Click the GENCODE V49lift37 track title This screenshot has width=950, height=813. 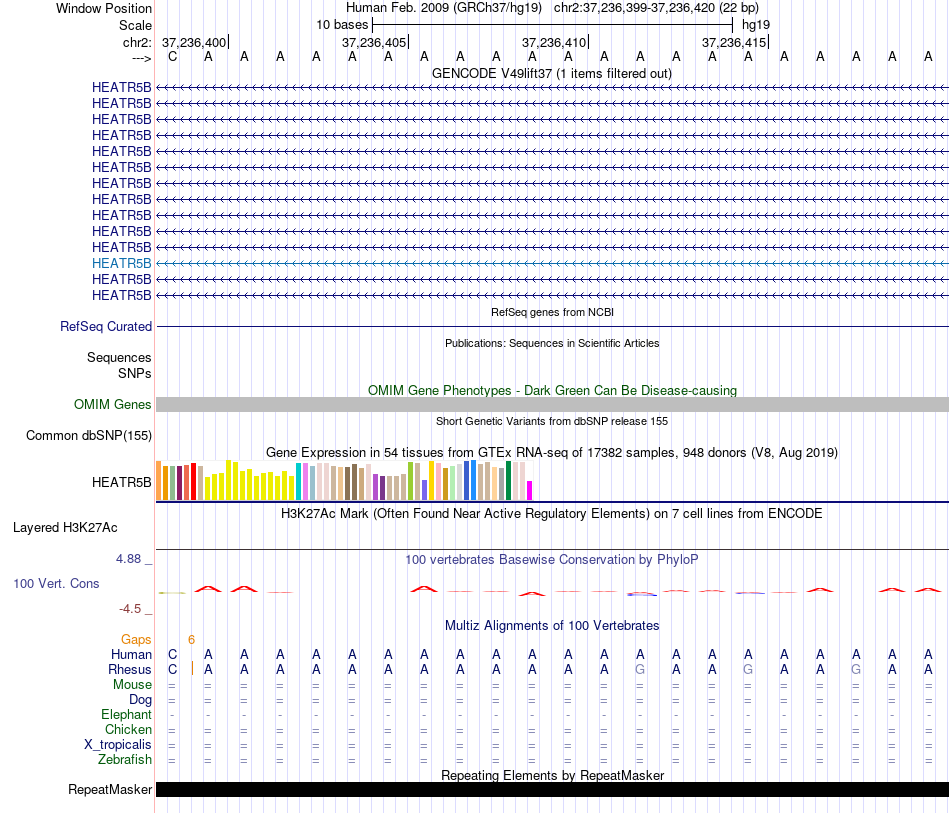[x=552, y=74]
